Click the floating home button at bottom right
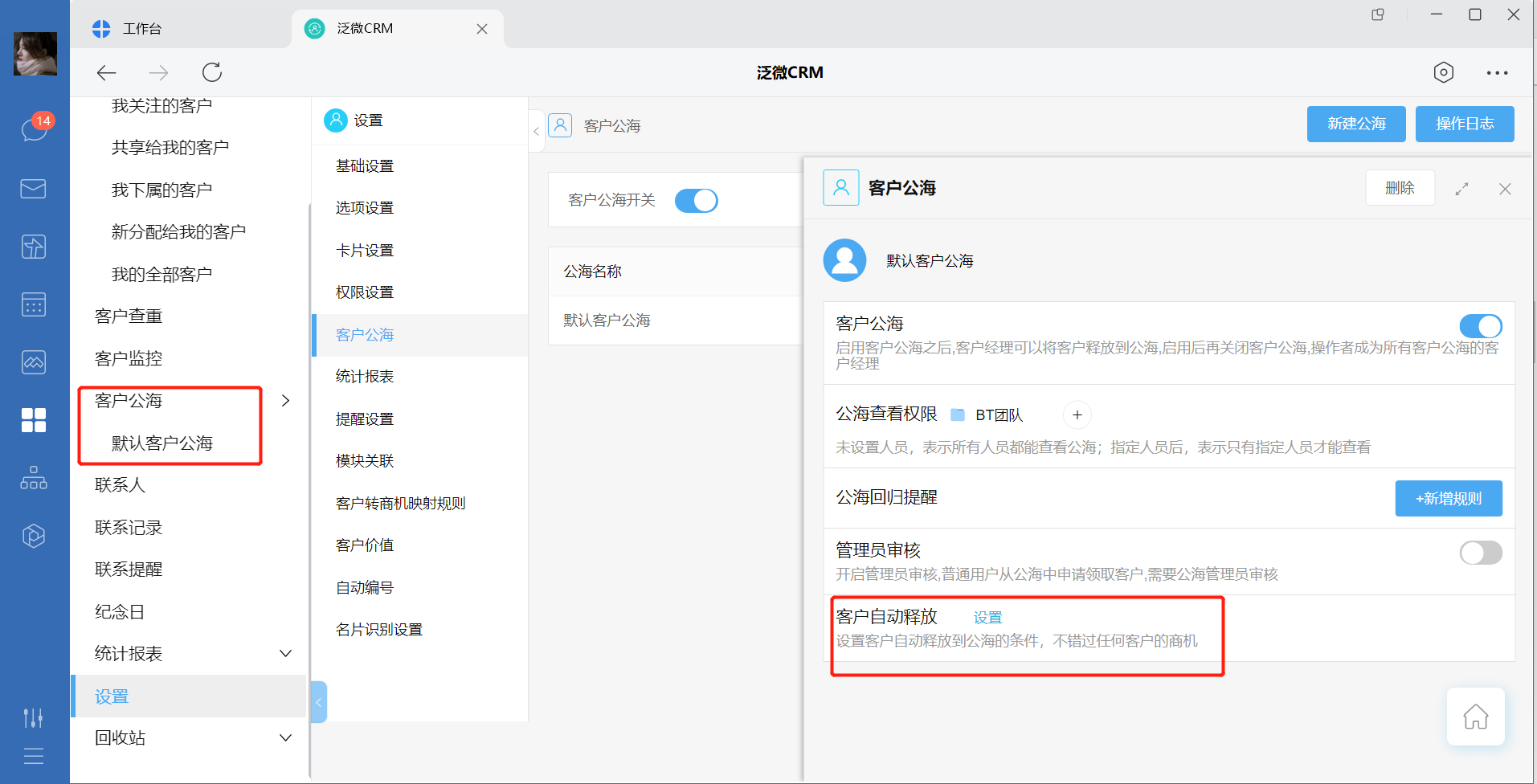The image size is (1537, 784). [1476, 717]
